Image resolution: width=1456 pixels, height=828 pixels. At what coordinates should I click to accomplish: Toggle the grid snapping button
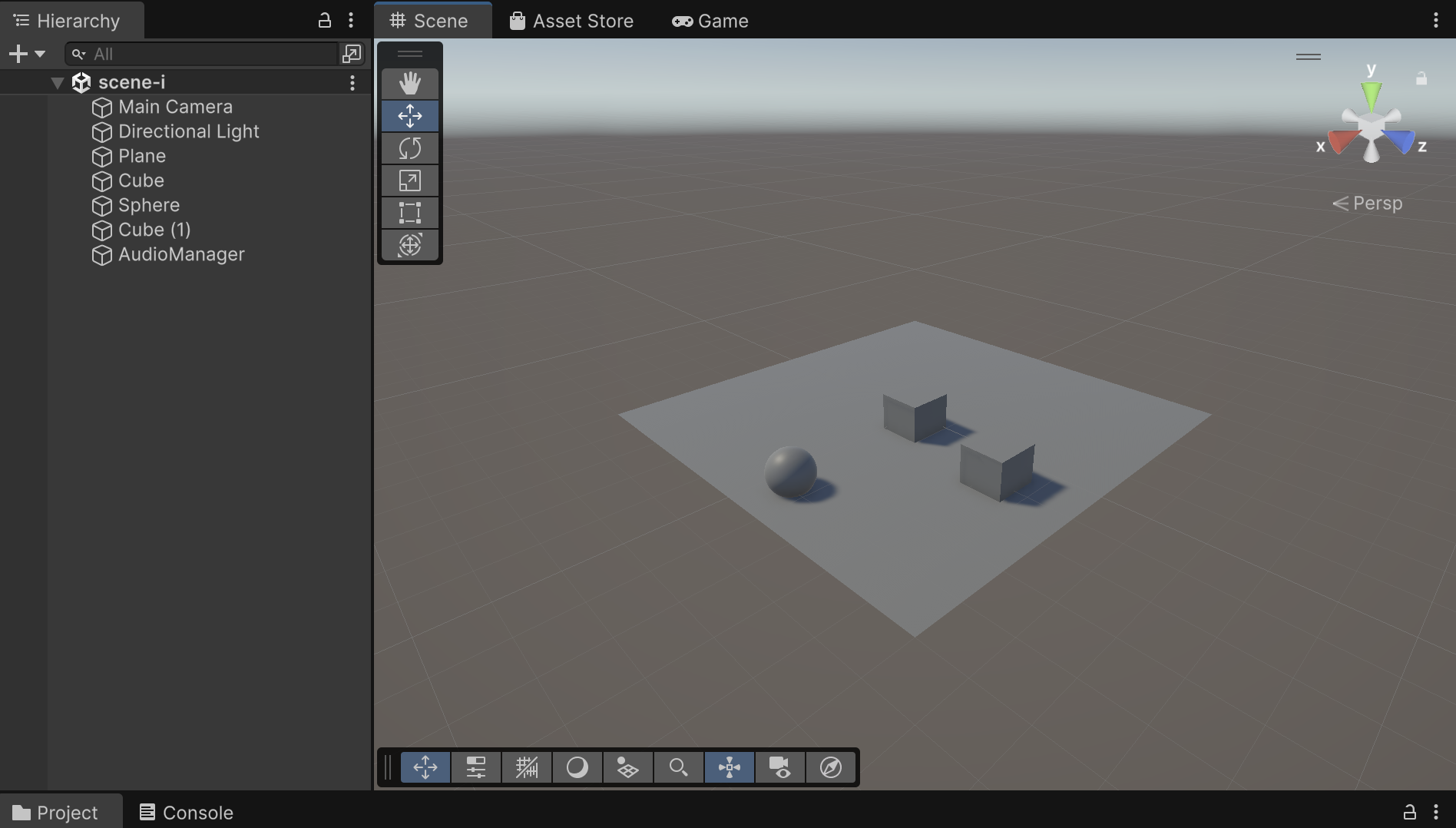527,767
